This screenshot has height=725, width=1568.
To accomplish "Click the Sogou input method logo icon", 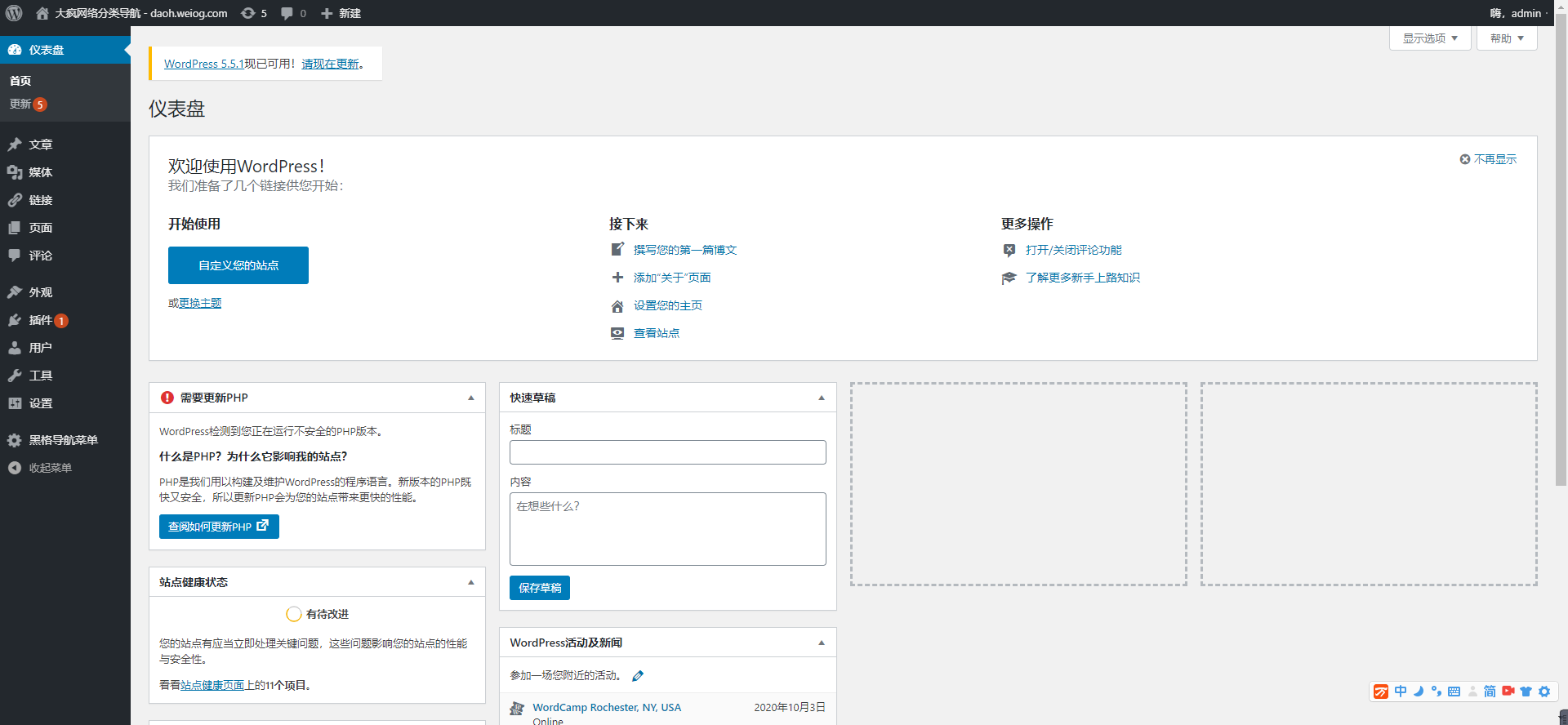I will click(x=1381, y=692).
